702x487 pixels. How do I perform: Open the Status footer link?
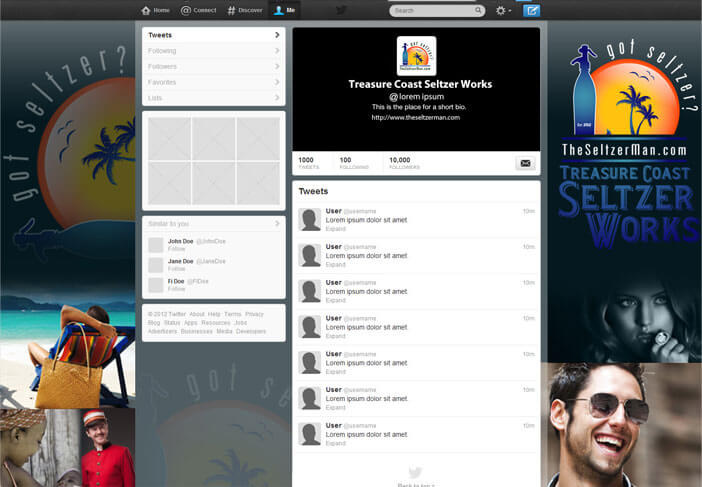click(172, 323)
